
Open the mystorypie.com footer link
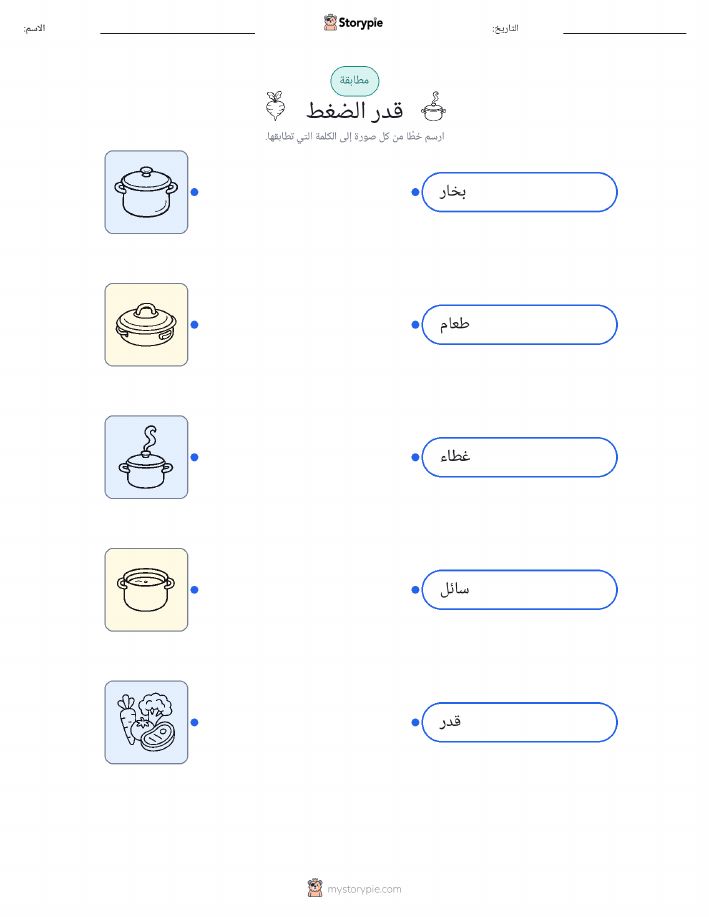pyautogui.click(x=364, y=889)
